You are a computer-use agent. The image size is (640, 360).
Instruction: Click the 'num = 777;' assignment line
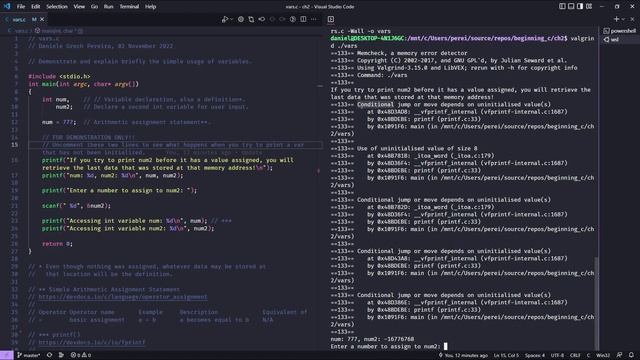[59, 122]
